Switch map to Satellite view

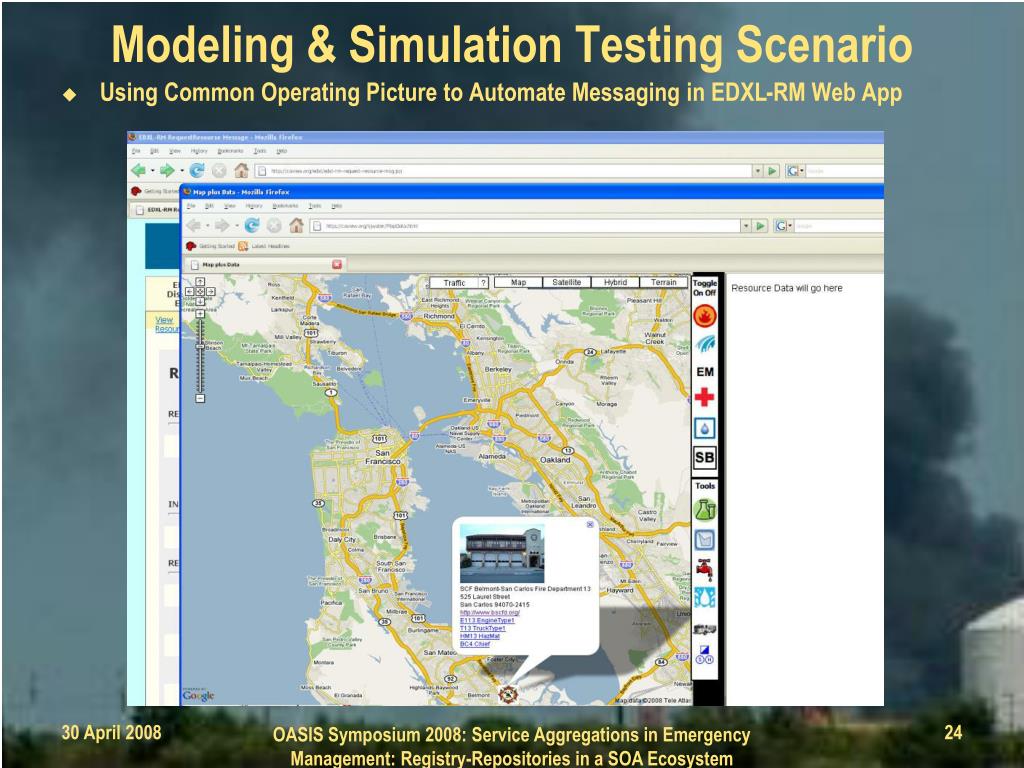coord(566,282)
